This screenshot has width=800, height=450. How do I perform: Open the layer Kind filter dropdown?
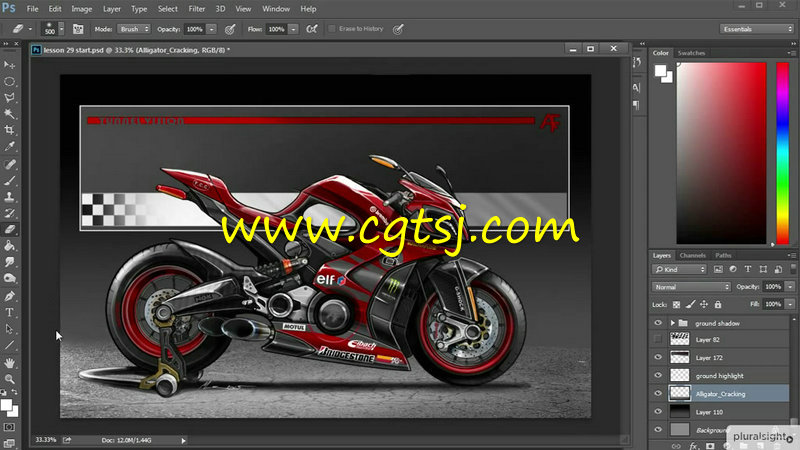679,269
